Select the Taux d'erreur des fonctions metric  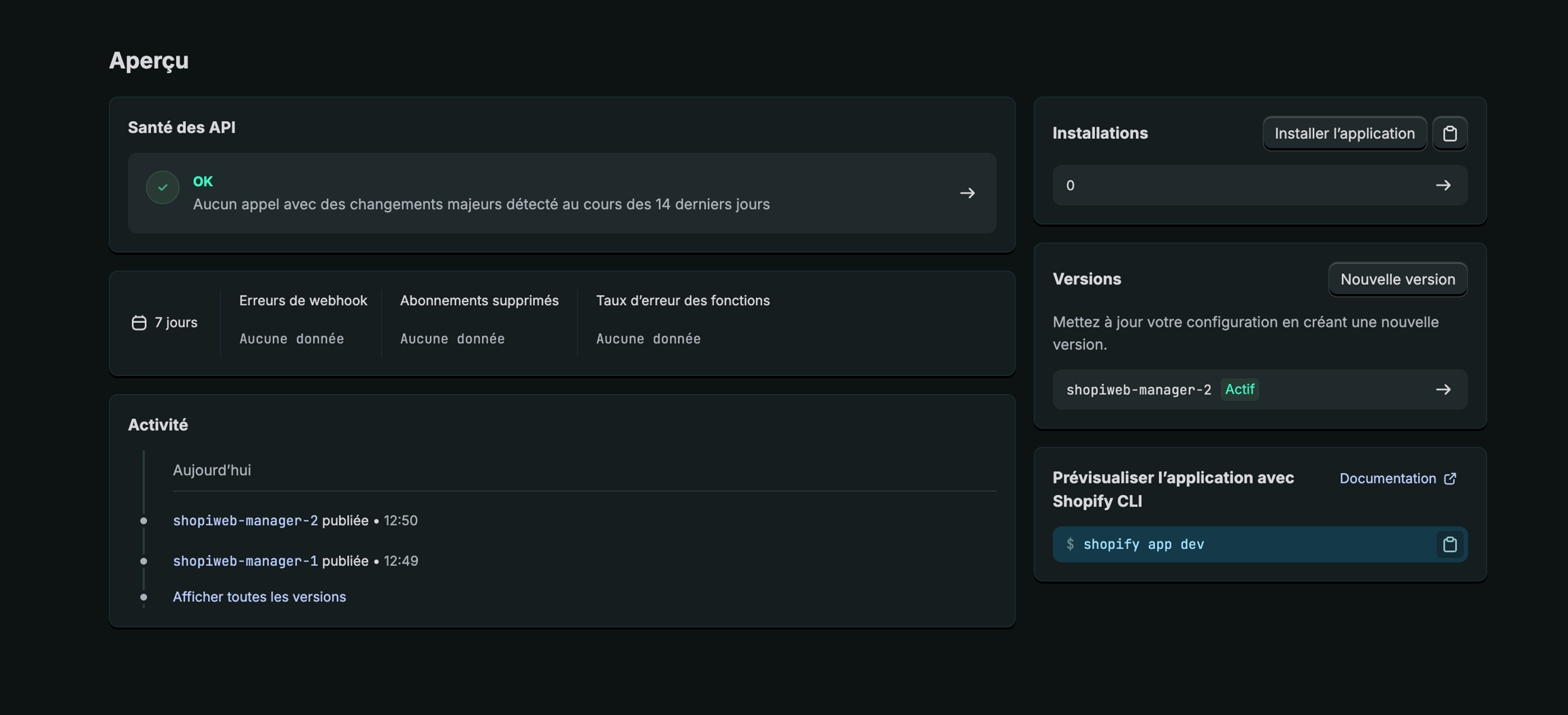point(683,301)
